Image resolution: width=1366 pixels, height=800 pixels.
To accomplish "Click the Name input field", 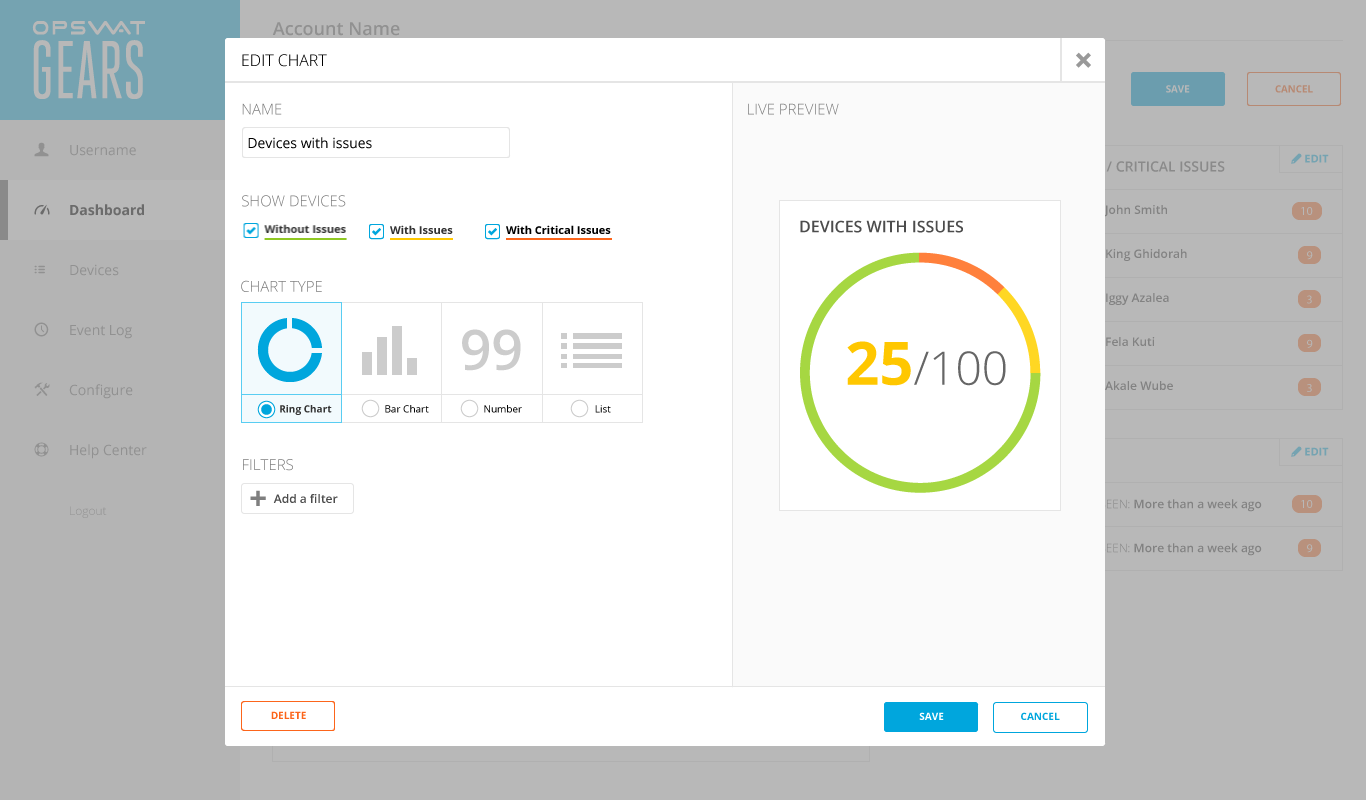I will pos(376,143).
